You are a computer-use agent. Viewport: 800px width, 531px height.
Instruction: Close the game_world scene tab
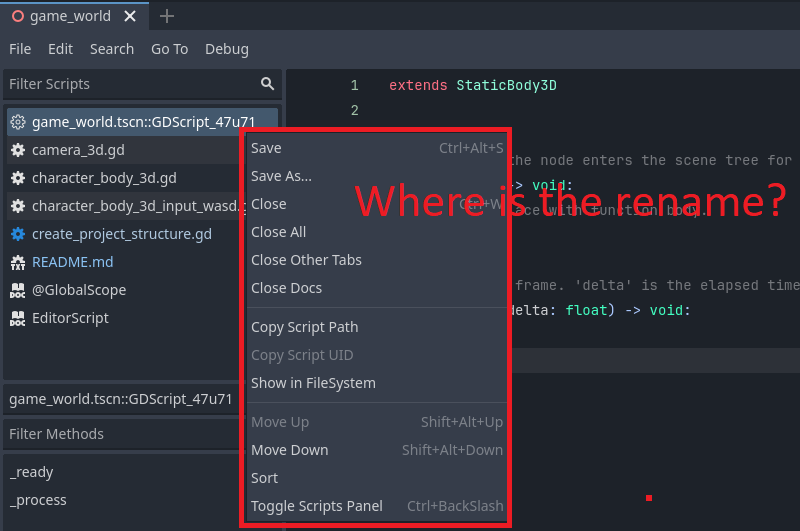(130, 16)
